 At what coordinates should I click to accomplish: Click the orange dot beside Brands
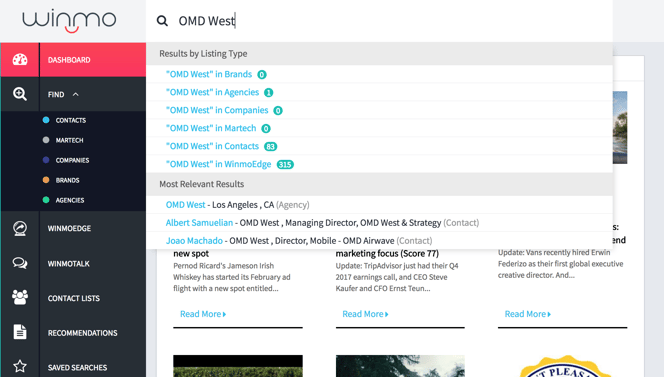[46, 180]
